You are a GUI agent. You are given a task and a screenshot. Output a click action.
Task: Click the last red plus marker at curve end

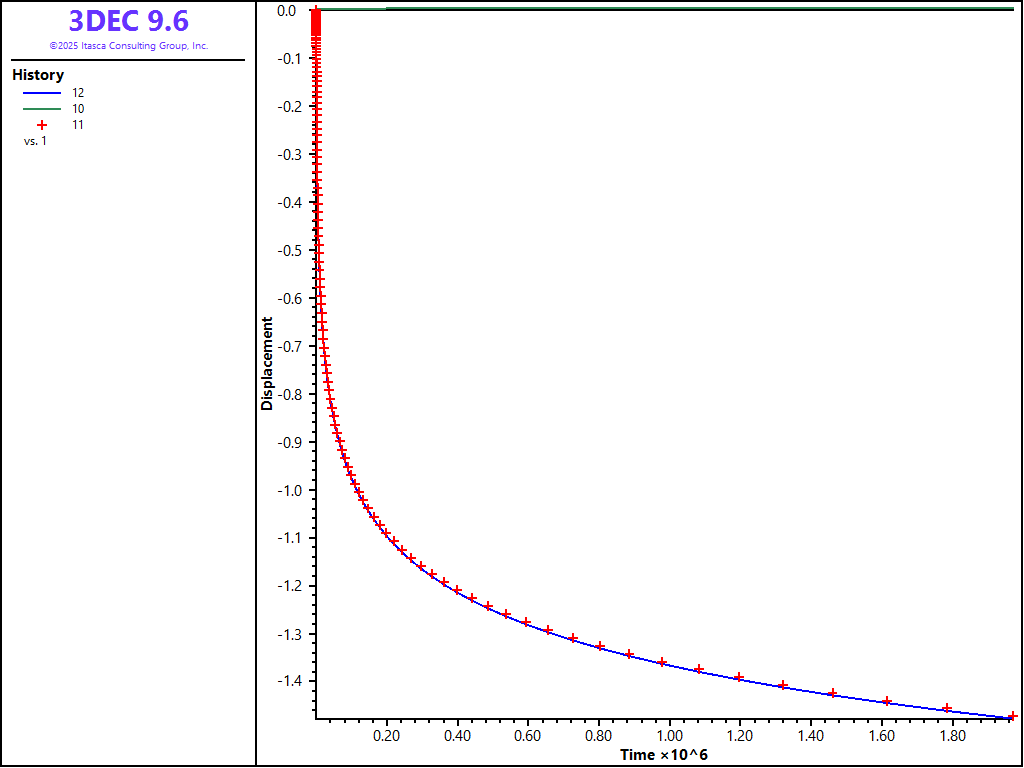(1012, 716)
